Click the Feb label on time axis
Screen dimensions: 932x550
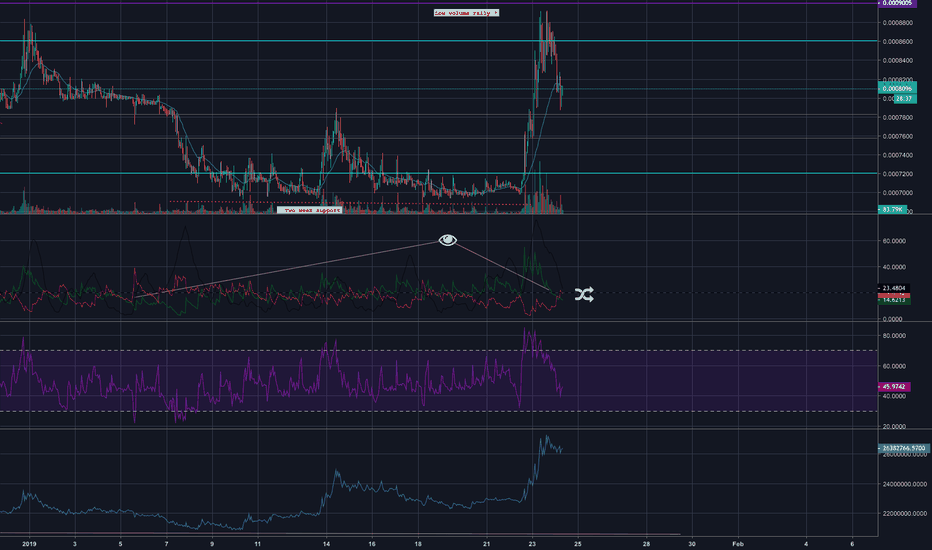[x=738, y=543]
